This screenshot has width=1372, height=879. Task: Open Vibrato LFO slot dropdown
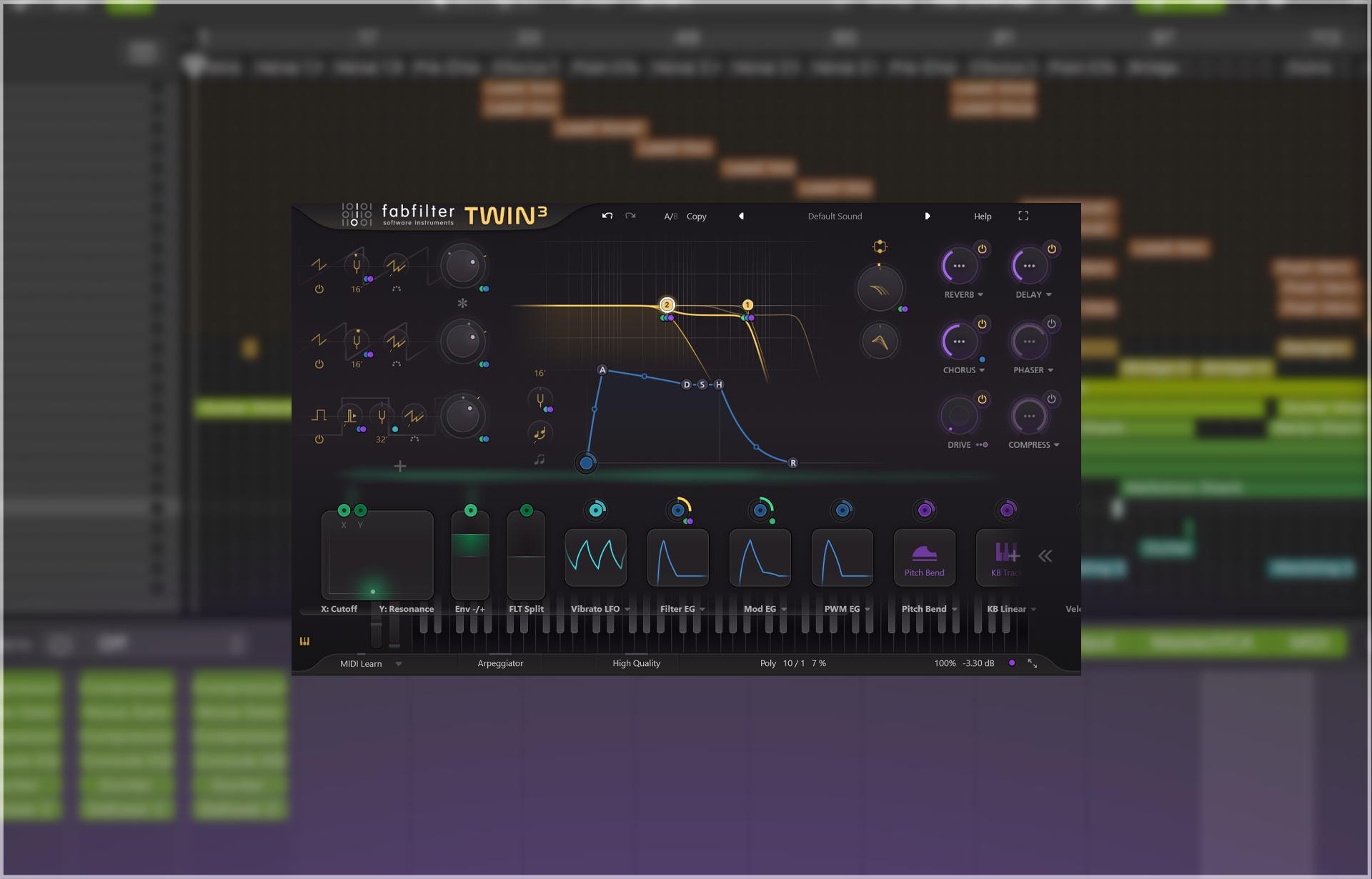[627, 610]
